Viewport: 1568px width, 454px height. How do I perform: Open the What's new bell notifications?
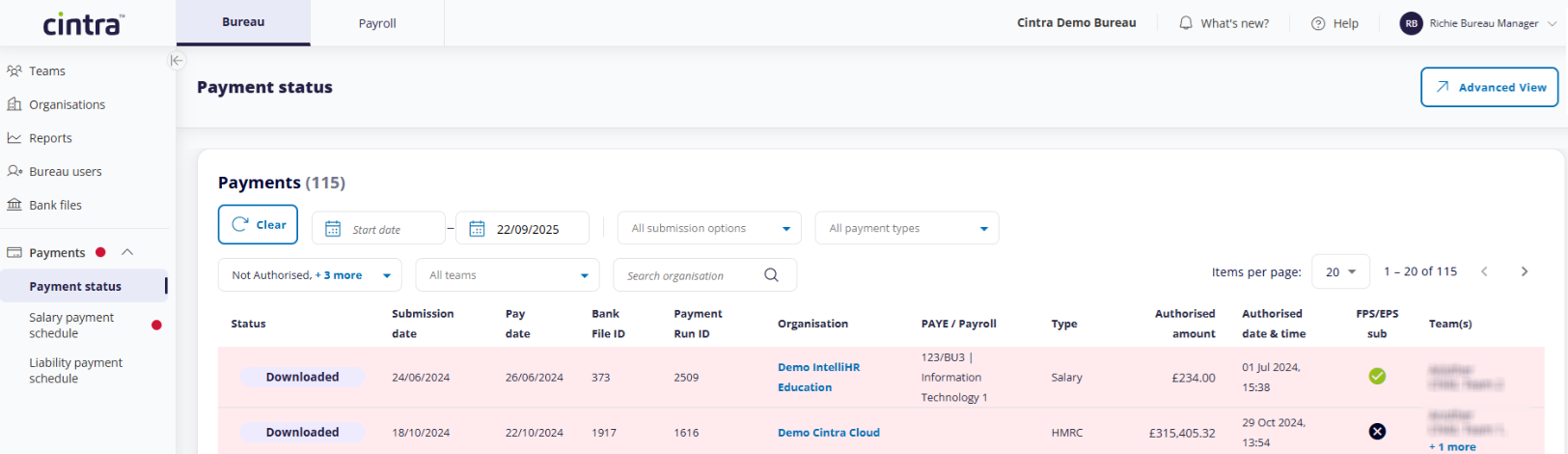point(1186,23)
